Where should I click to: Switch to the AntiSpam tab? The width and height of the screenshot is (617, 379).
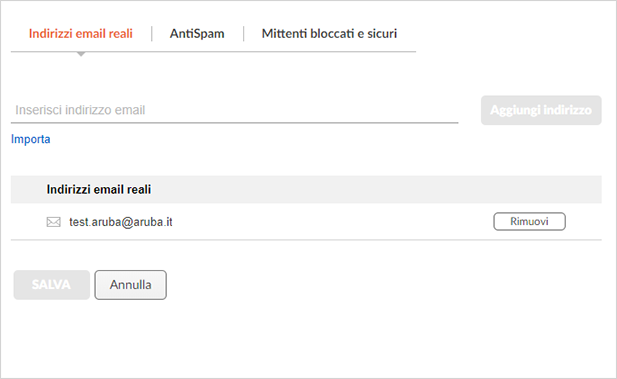197,34
